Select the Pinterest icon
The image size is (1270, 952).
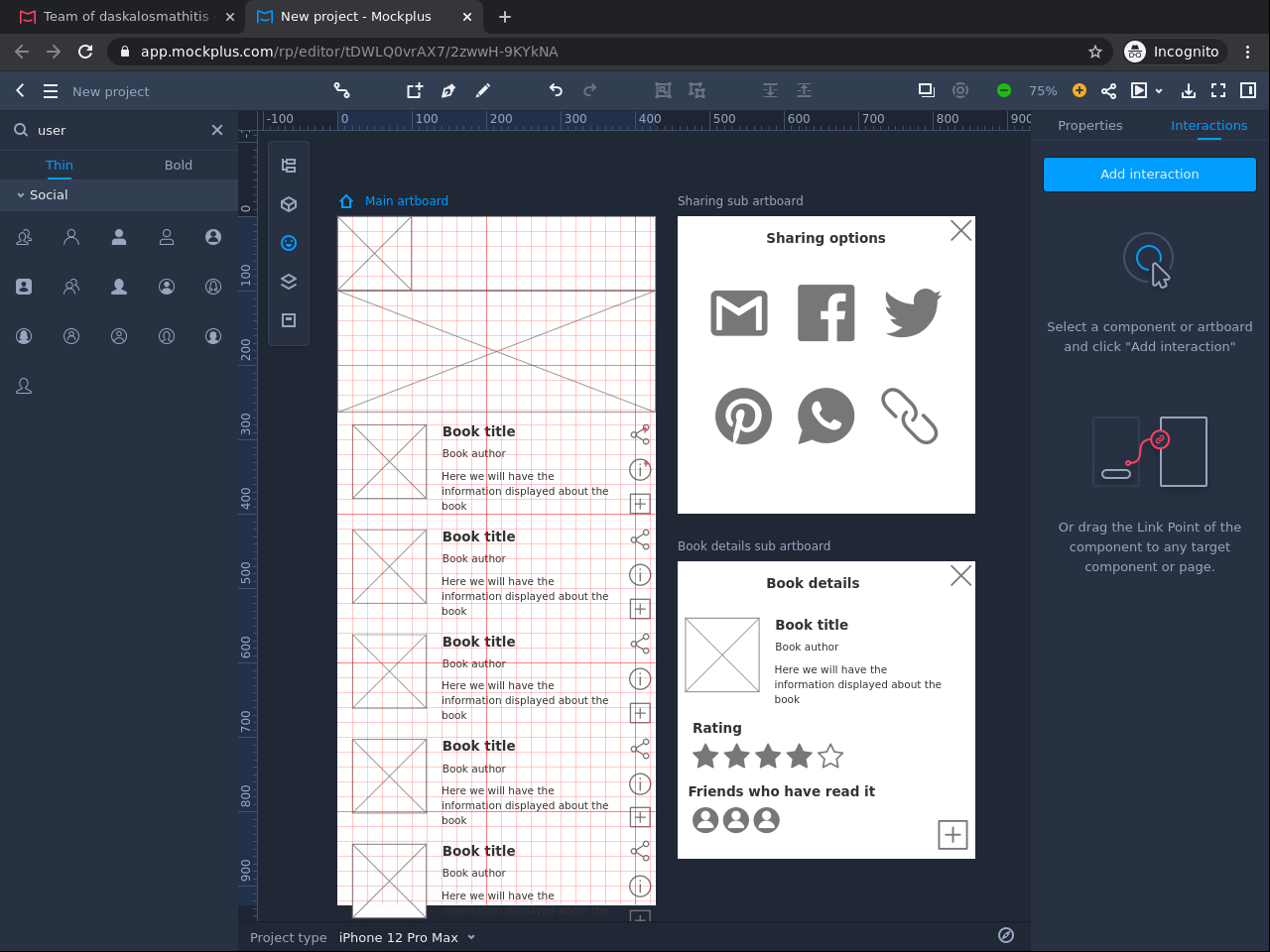743,416
